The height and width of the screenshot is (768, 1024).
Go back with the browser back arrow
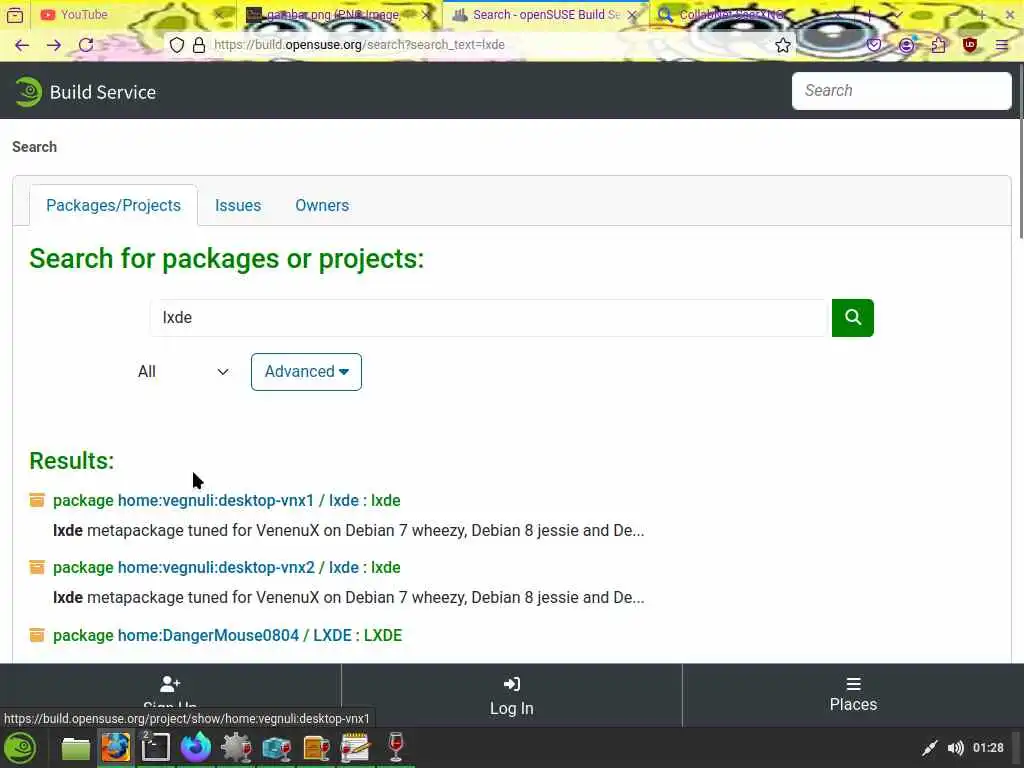[x=22, y=45]
